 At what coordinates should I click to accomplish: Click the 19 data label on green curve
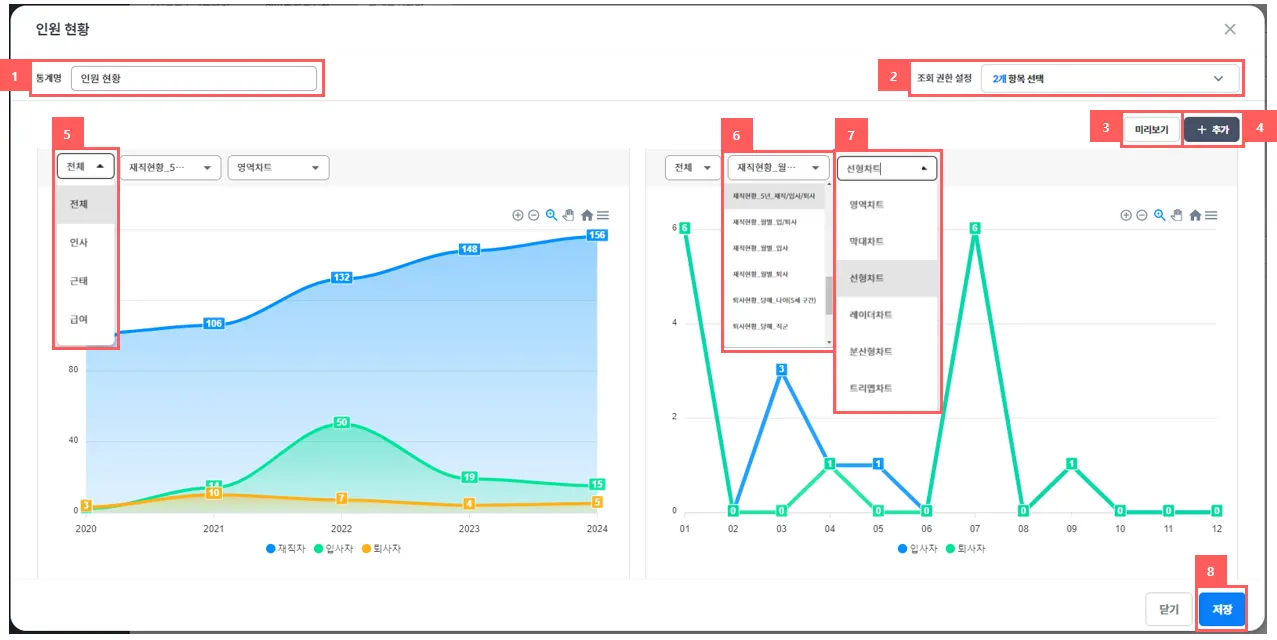[x=469, y=477]
